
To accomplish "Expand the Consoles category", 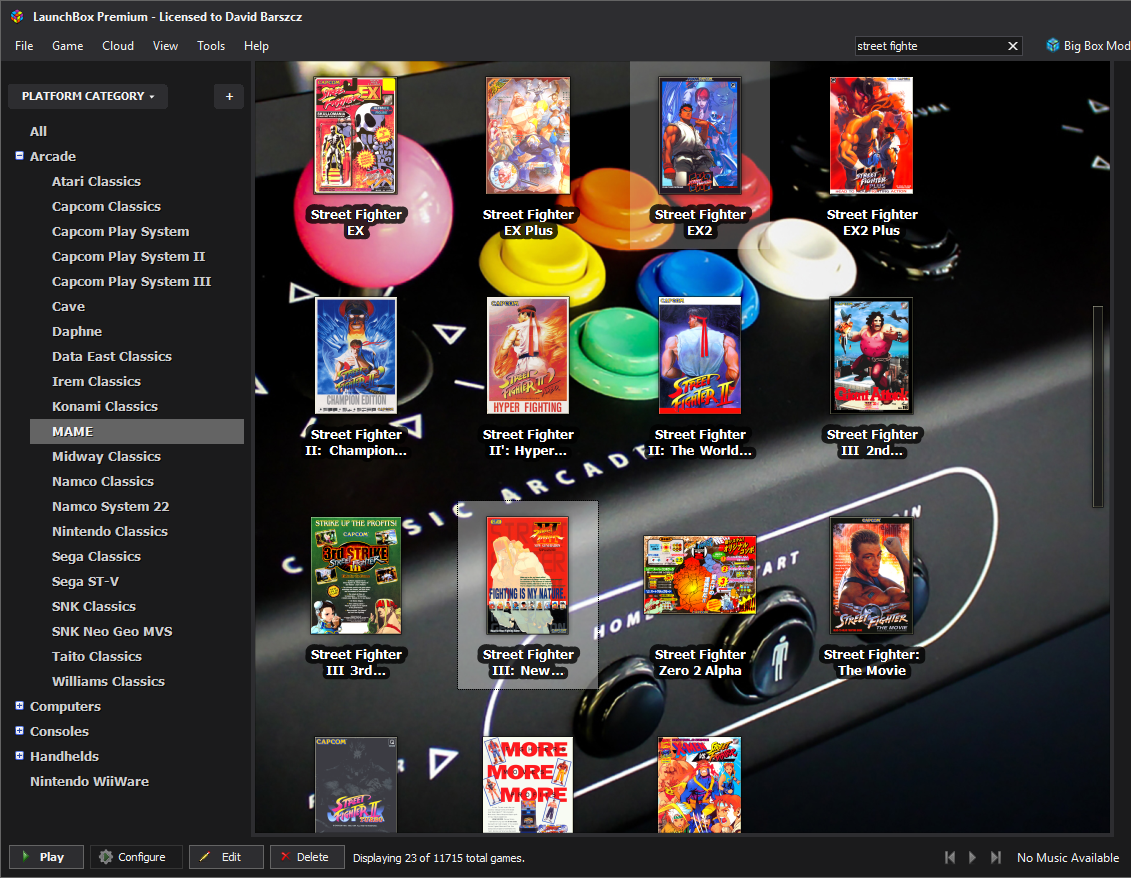I will 19,731.
